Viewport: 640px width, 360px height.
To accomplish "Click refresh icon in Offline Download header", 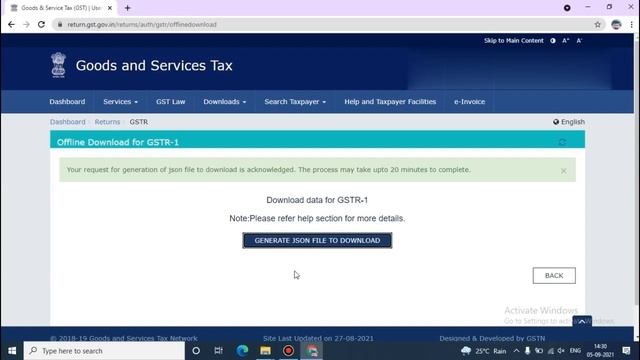I will pyautogui.click(x=562, y=142).
